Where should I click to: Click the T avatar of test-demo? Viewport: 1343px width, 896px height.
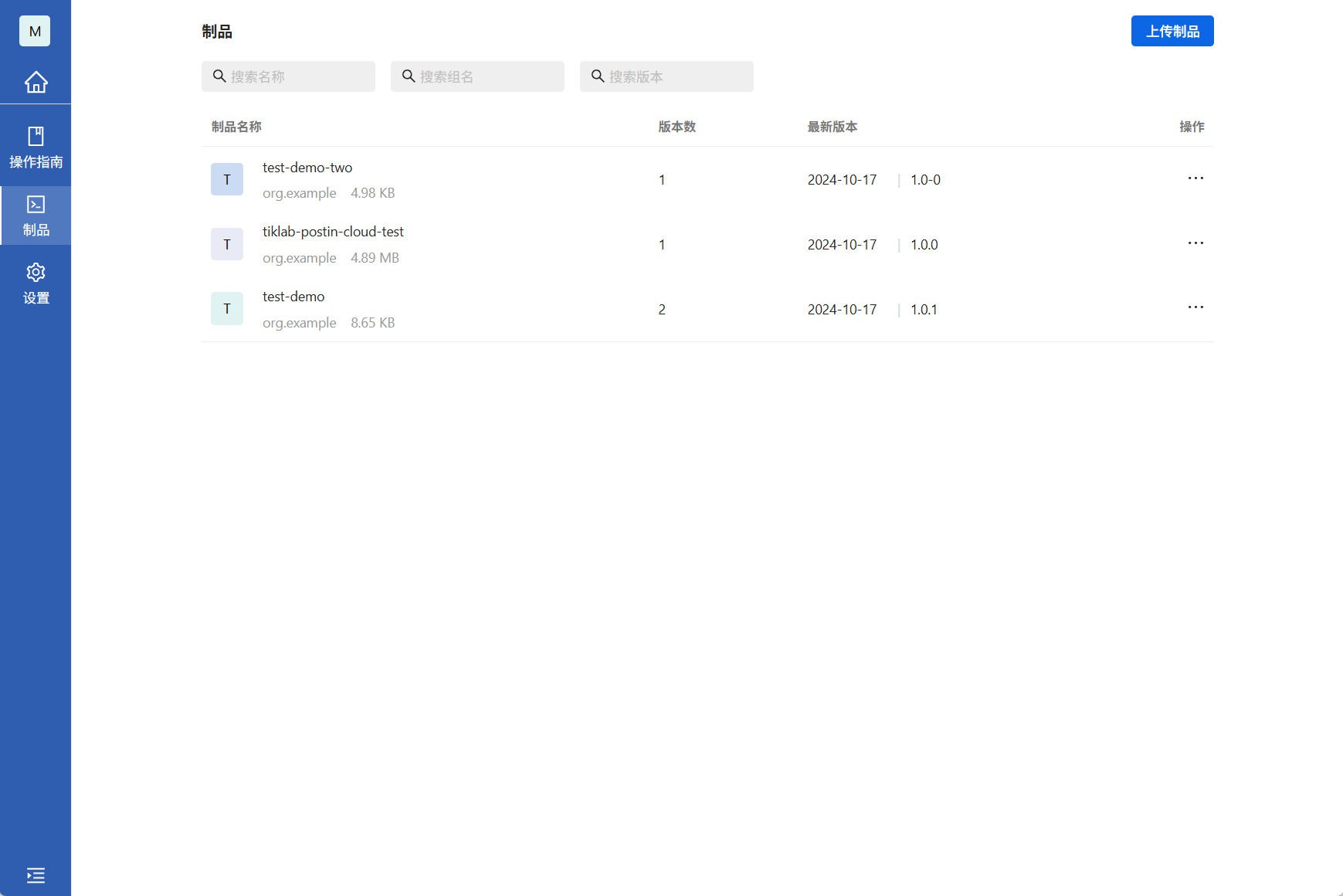[227, 308]
